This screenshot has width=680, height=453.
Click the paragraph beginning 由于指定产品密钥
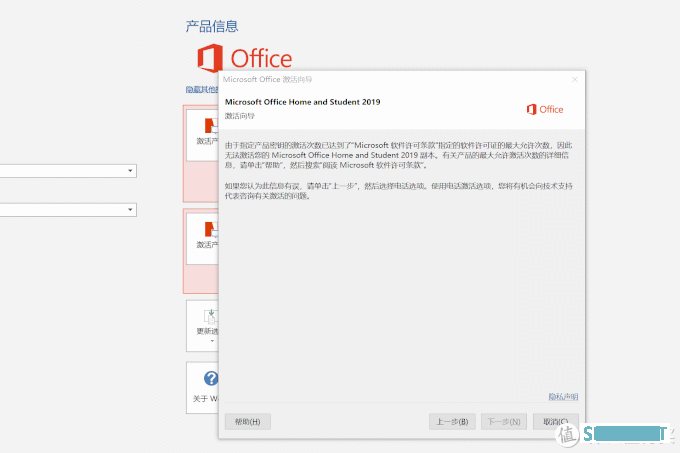tap(398, 155)
